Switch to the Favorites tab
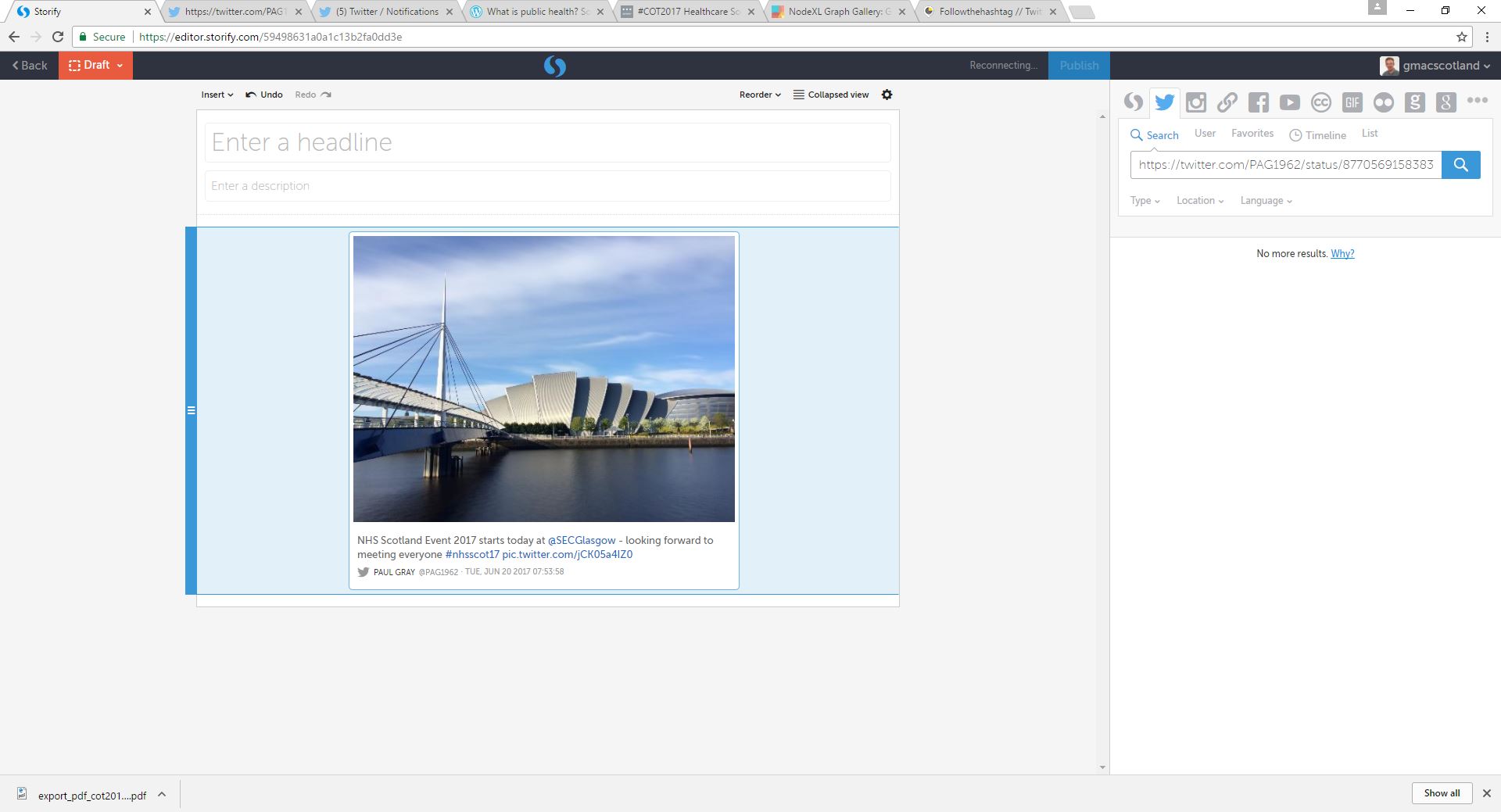This screenshot has width=1501, height=812. [x=1252, y=134]
